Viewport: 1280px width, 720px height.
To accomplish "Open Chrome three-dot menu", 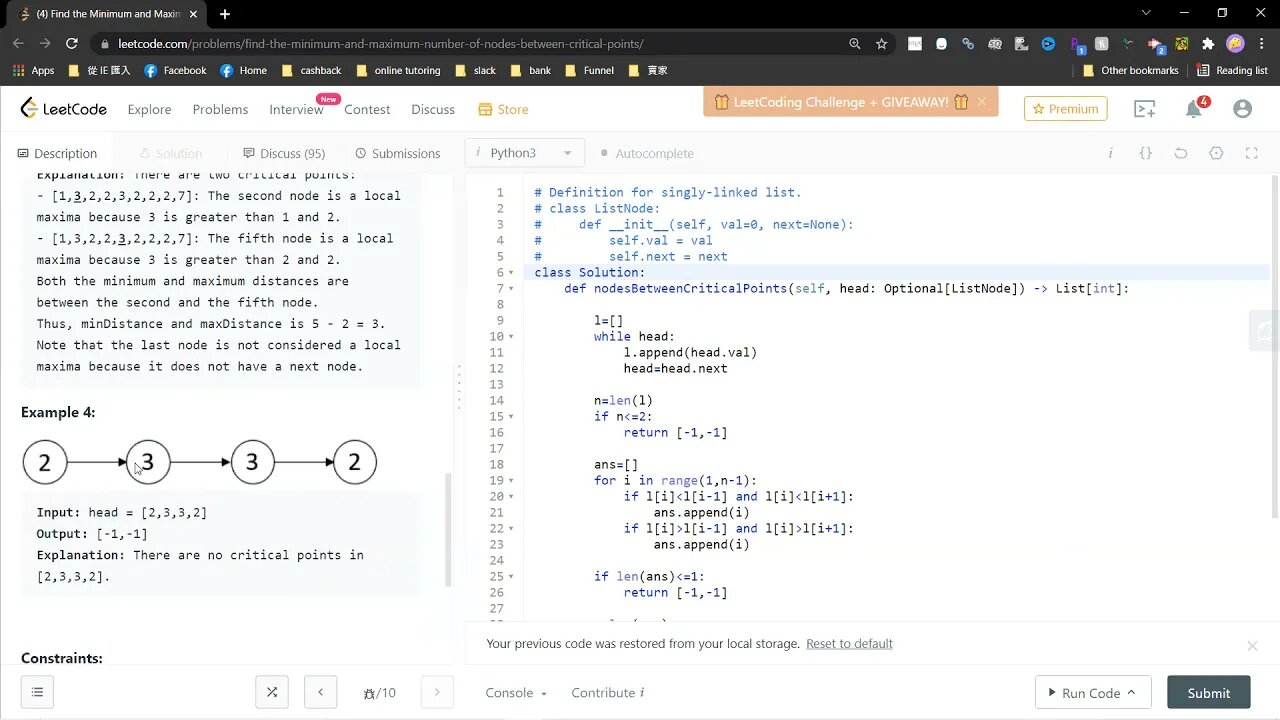I will tap(1262, 44).
